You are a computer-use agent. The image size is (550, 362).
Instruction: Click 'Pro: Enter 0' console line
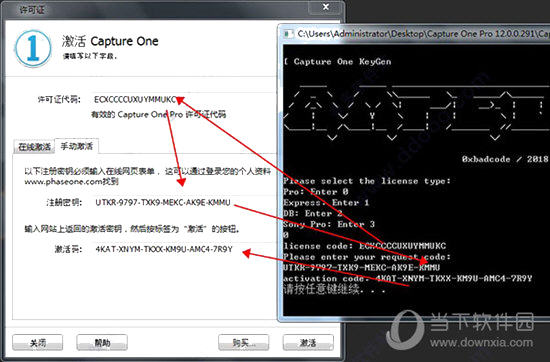[x=316, y=192]
